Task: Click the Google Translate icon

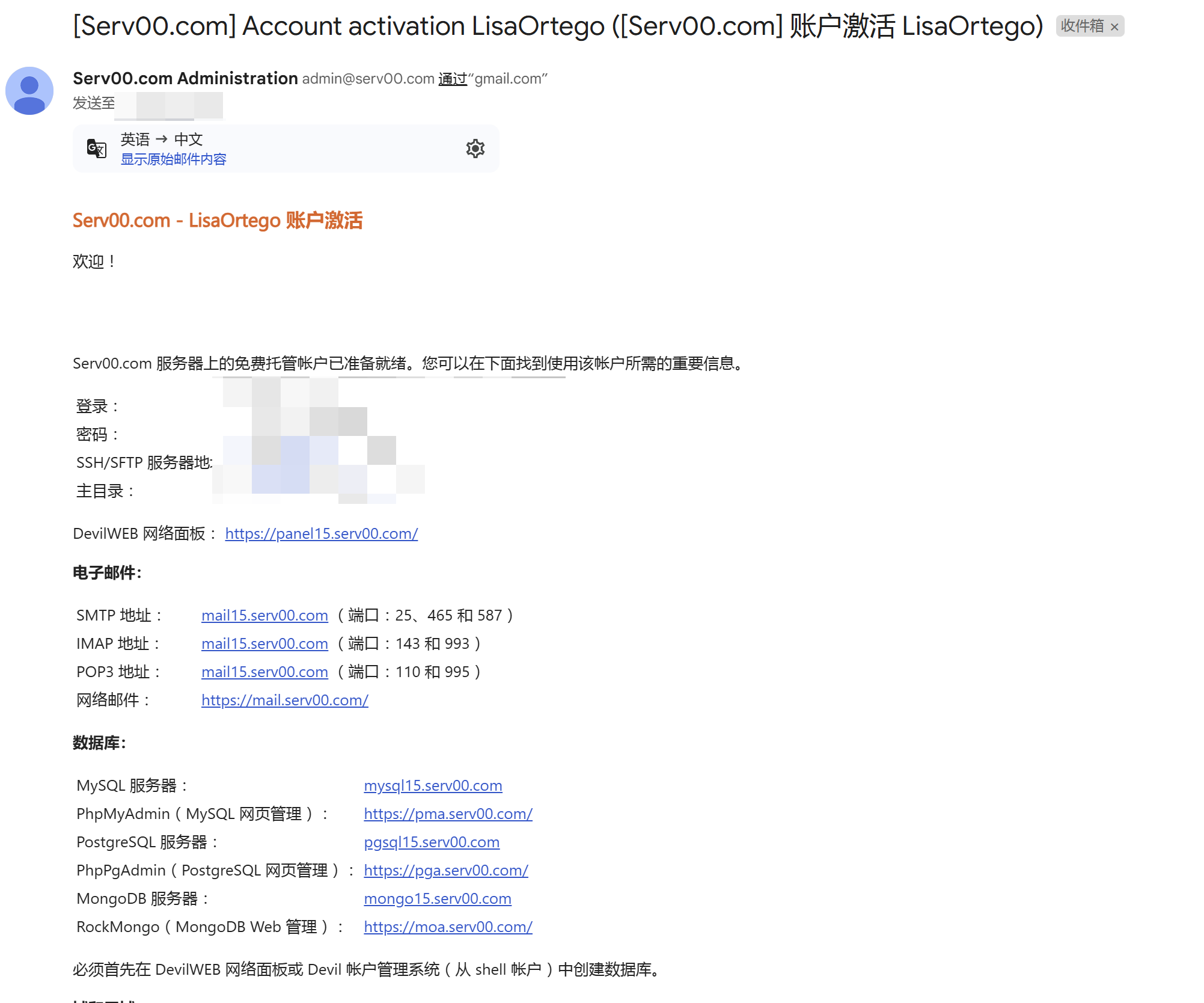Action: (x=97, y=149)
